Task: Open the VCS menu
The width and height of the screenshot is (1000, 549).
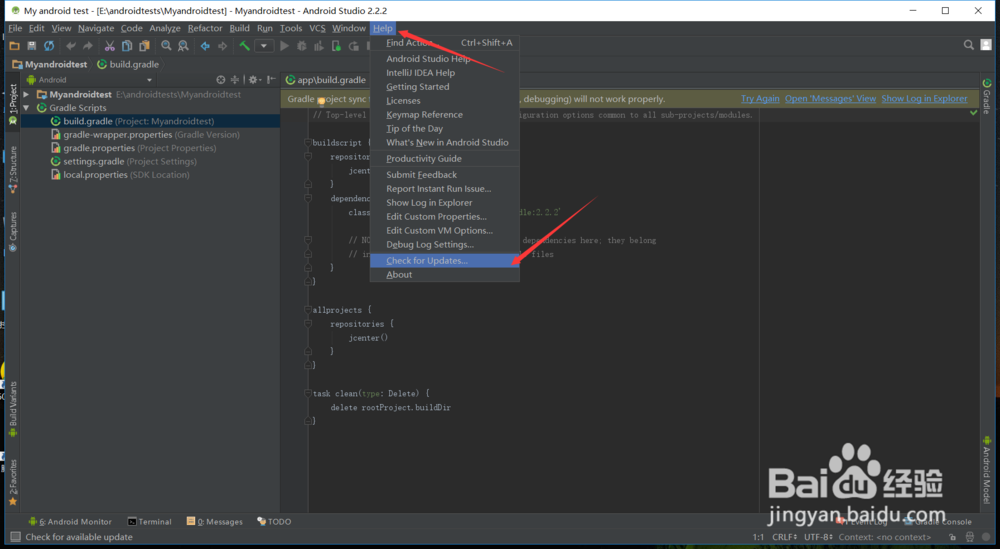Action: pos(317,28)
